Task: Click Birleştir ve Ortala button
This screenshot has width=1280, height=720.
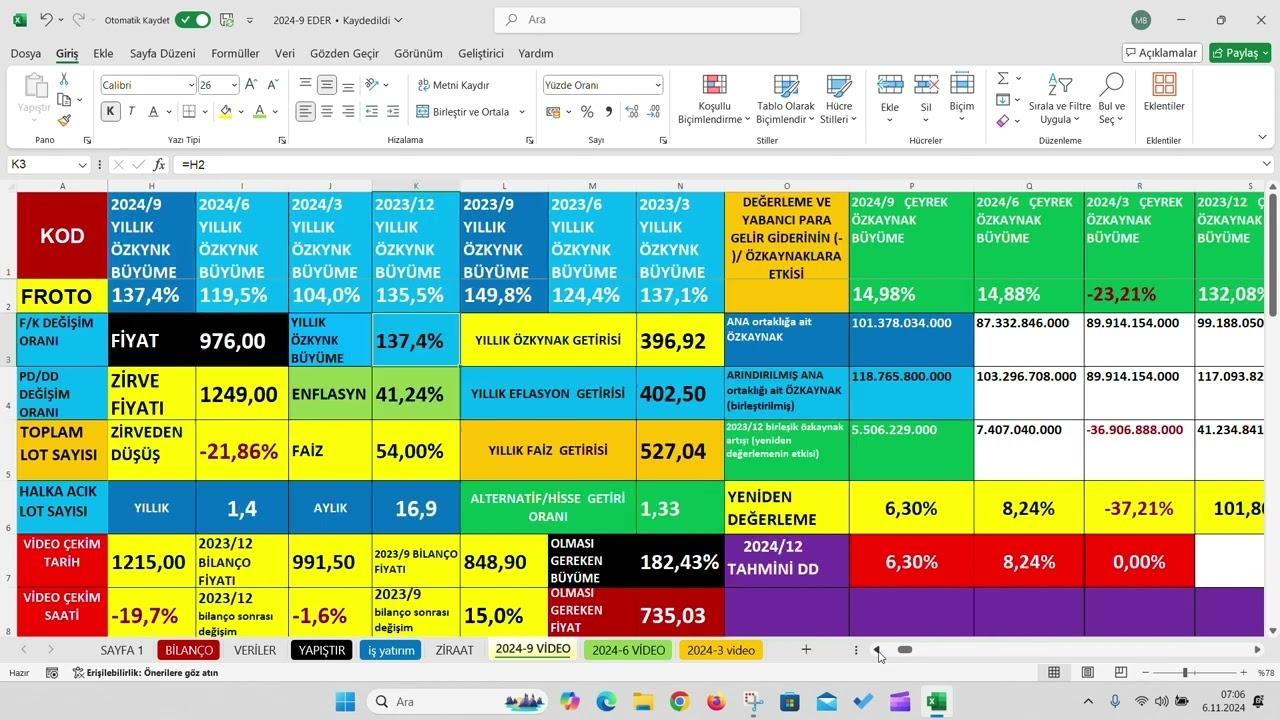Action: pos(463,112)
